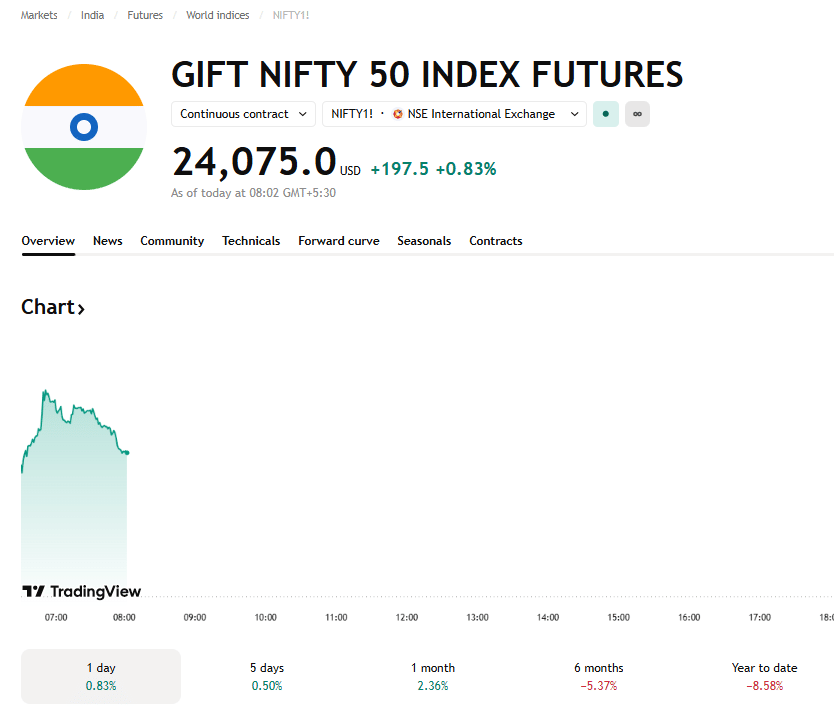The height and width of the screenshot is (713, 834).
Task: Switch to 6 months performance range
Action: point(599,676)
